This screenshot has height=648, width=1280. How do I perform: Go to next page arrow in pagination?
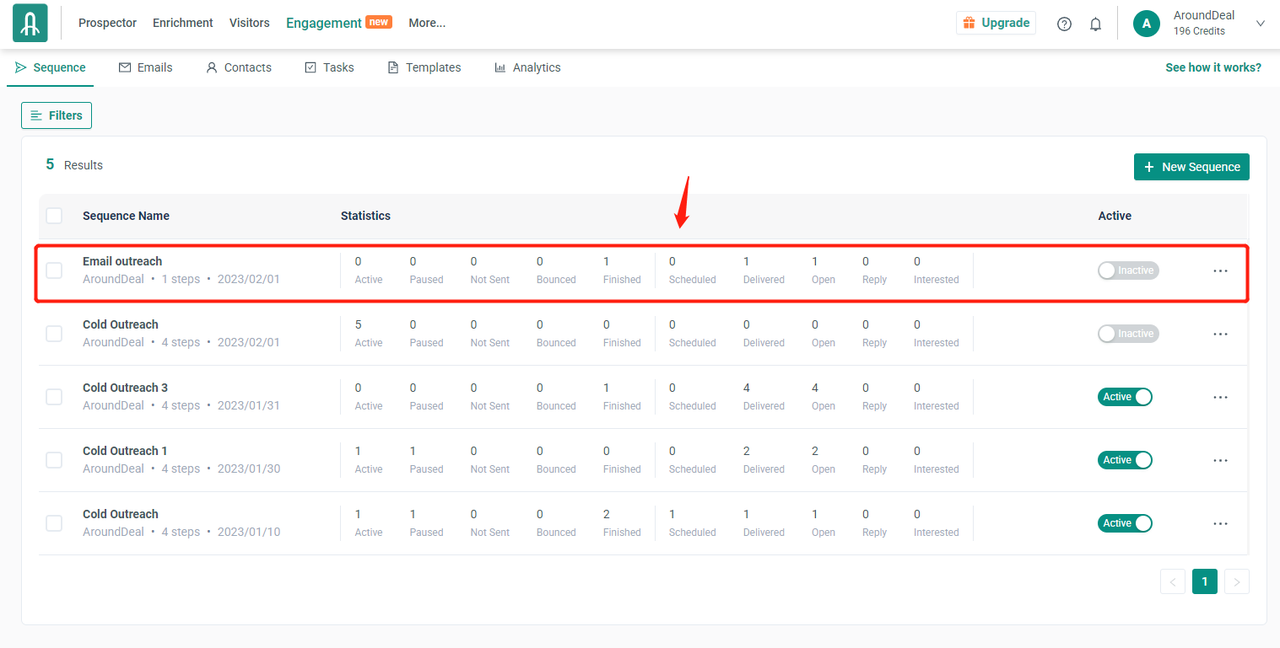pyautogui.click(x=1237, y=582)
